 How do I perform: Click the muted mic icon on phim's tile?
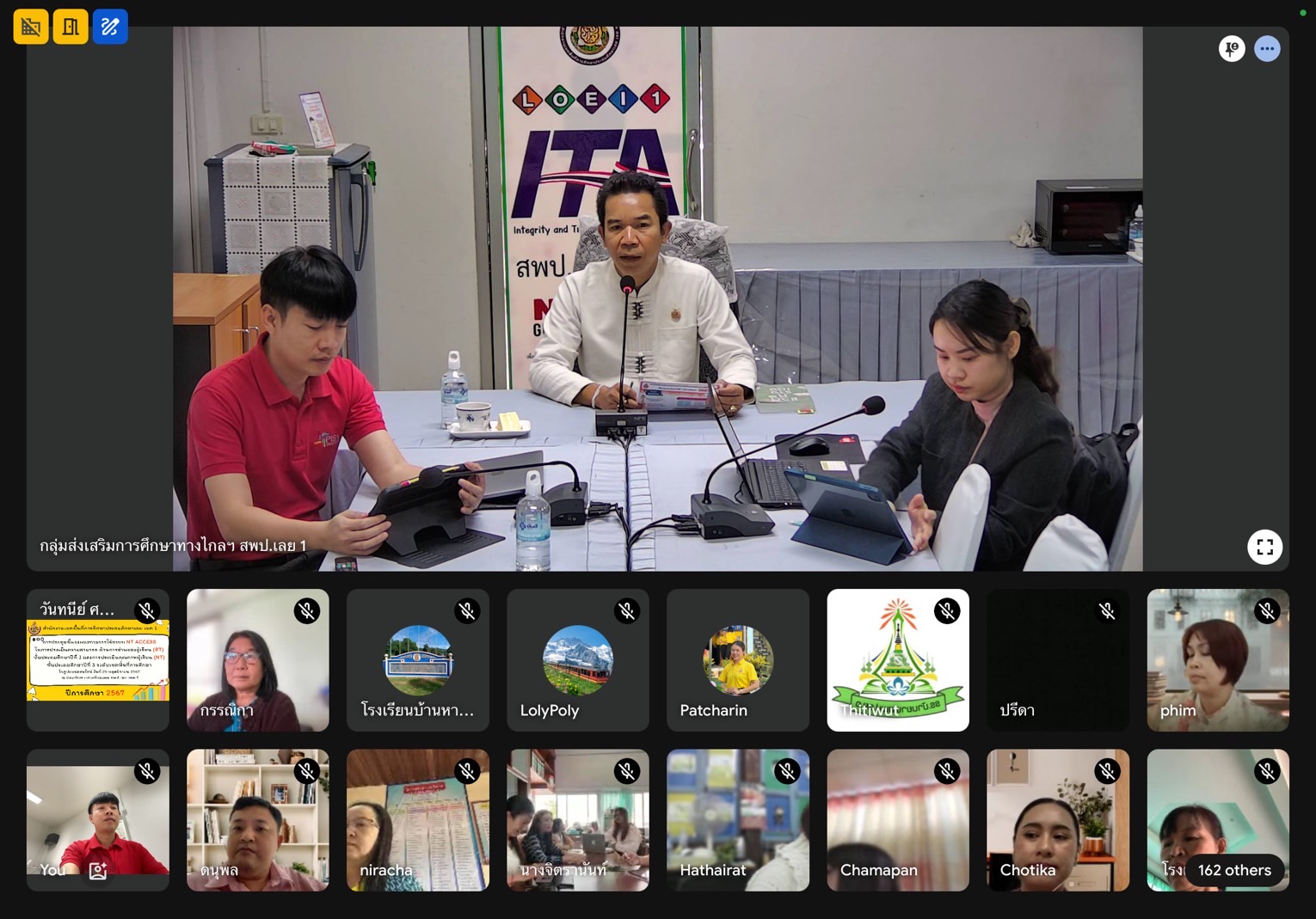pos(1267,610)
